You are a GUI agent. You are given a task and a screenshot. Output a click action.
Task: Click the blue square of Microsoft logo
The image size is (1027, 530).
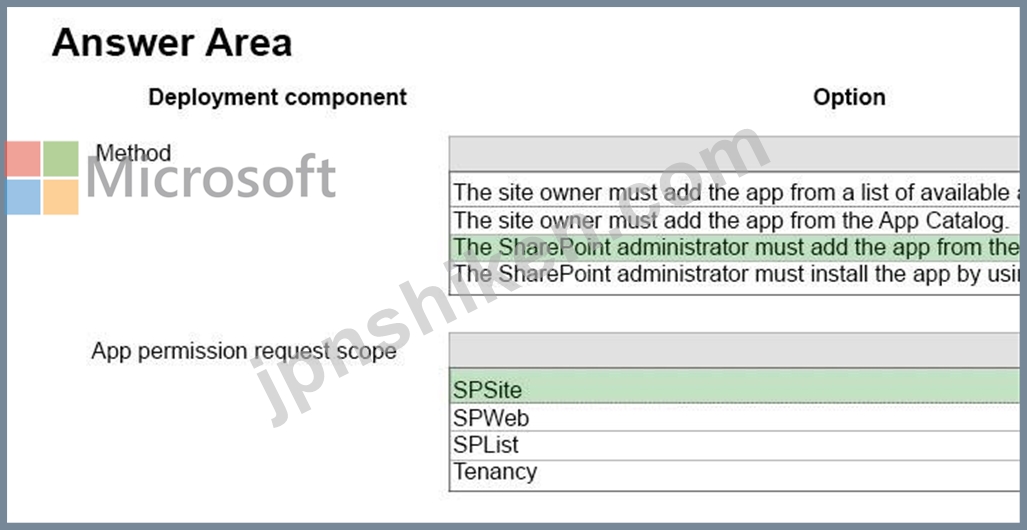click(x=23, y=197)
